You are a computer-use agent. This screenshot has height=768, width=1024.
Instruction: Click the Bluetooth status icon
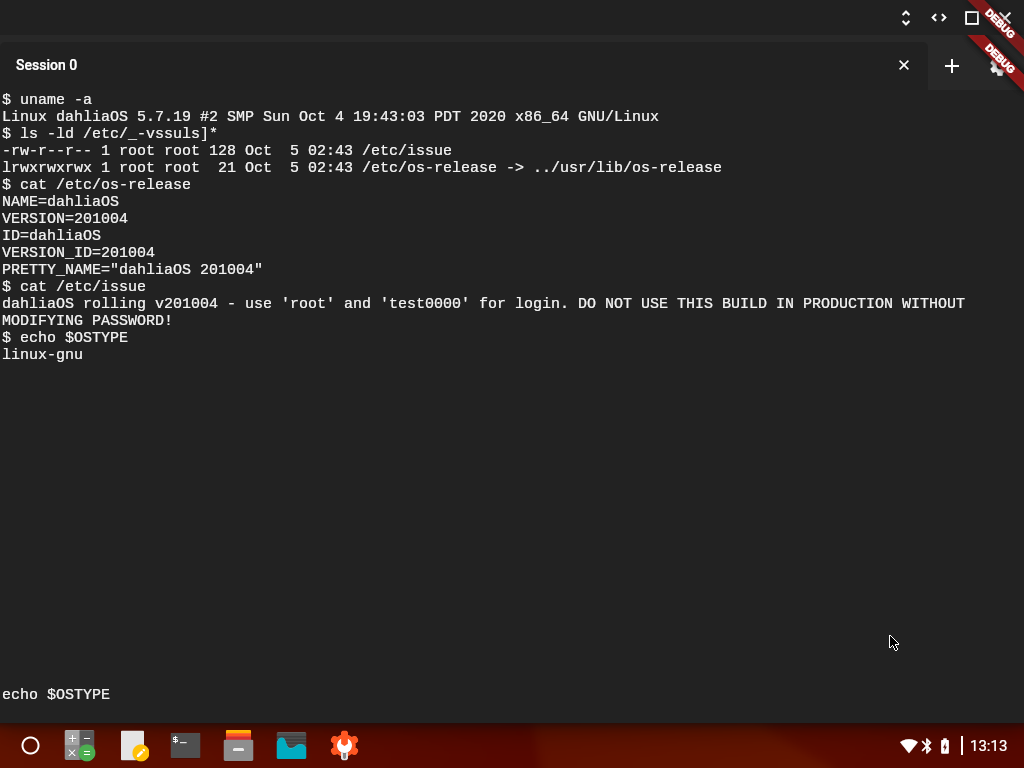pos(927,746)
